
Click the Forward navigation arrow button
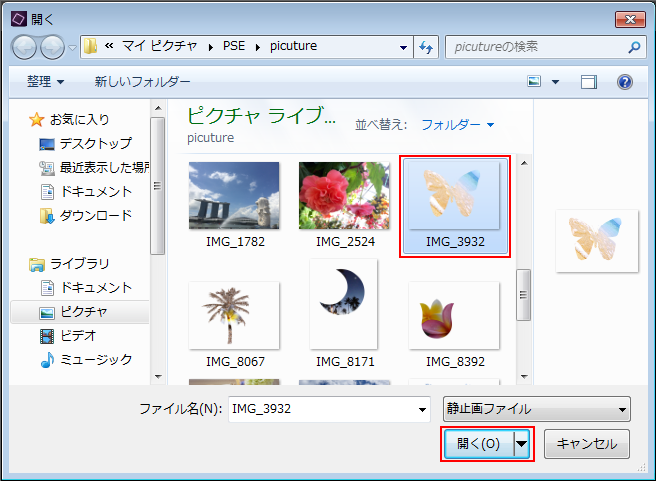point(52,47)
